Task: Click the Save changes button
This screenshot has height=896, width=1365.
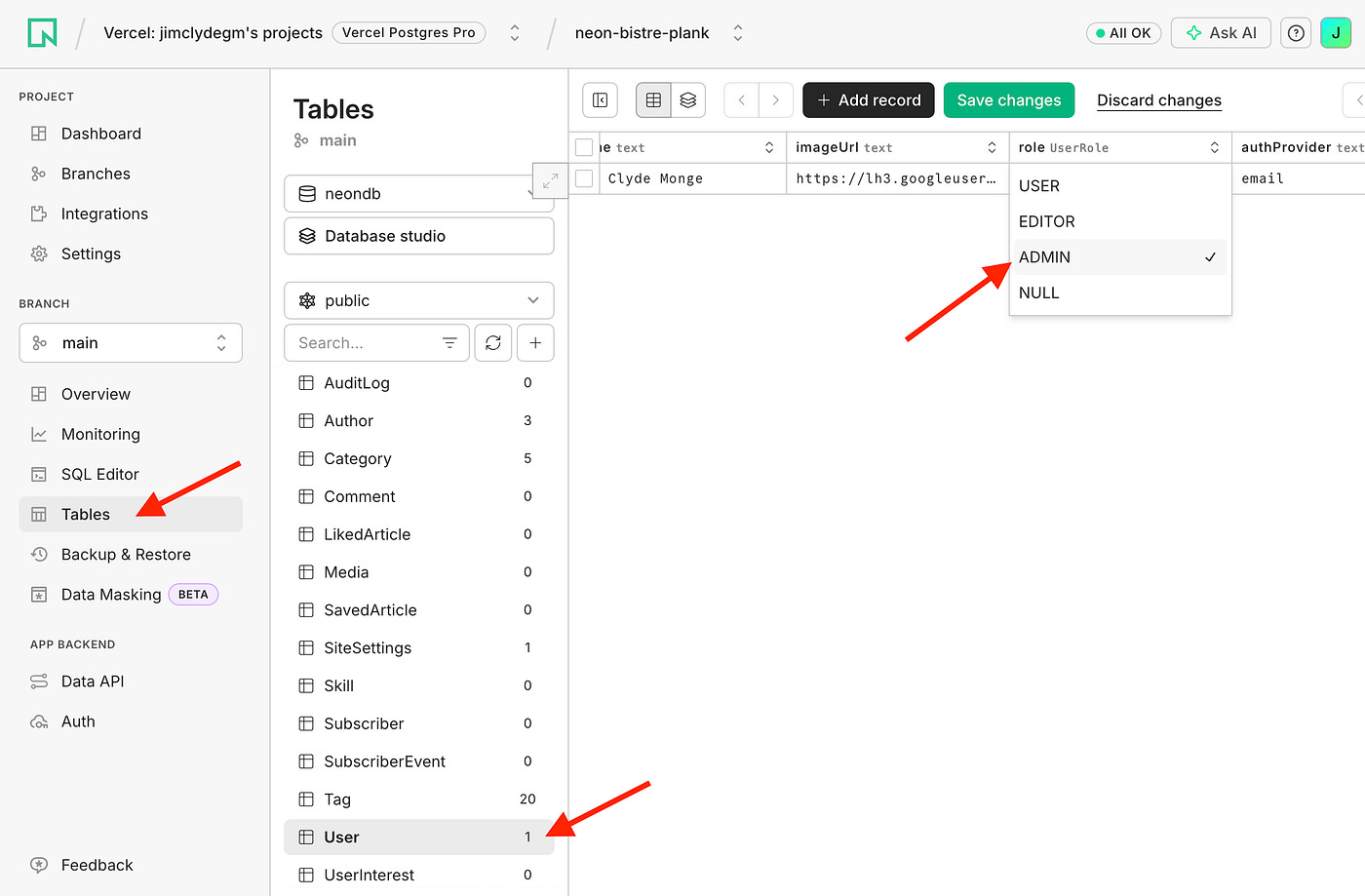Action: click(1009, 100)
